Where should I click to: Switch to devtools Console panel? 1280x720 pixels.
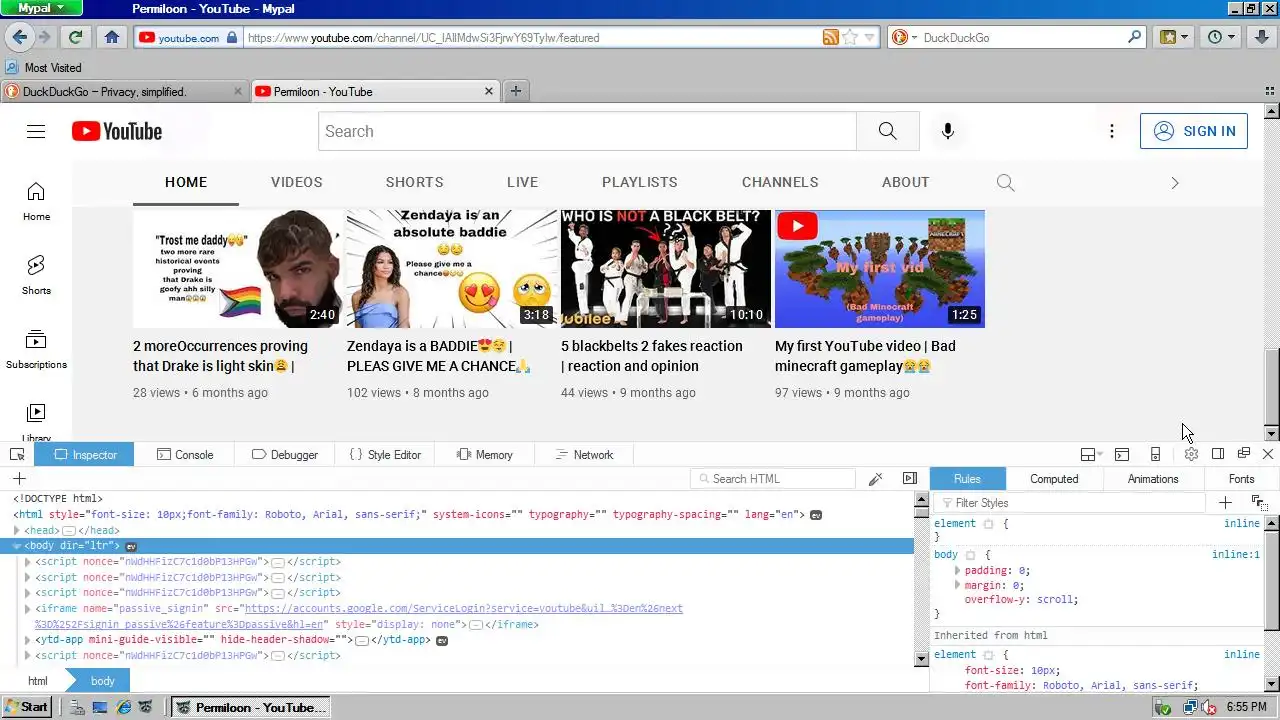coord(185,454)
